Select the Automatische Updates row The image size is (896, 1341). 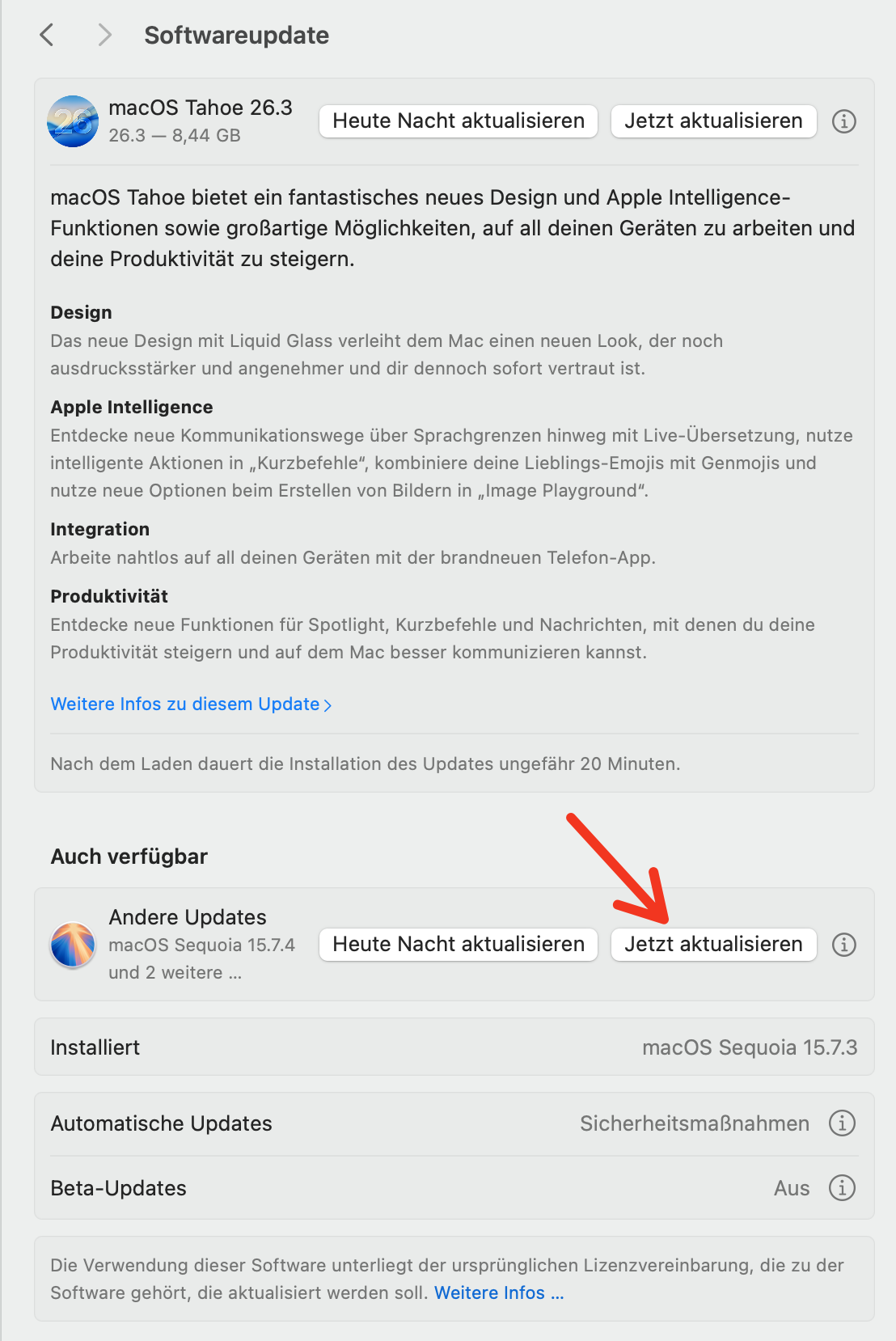454,1123
